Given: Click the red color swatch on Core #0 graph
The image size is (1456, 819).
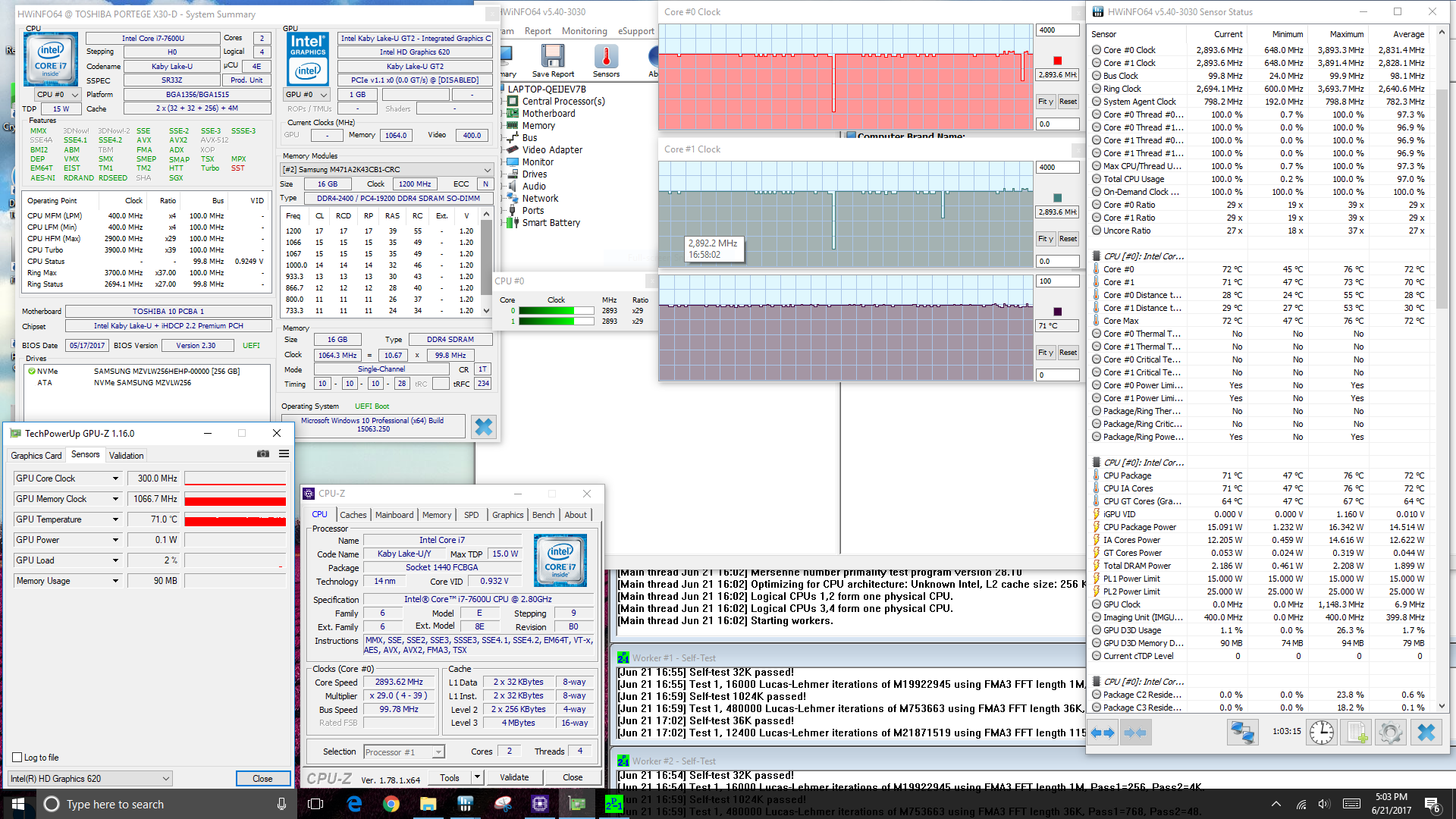Looking at the screenshot, I should (1057, 61).
